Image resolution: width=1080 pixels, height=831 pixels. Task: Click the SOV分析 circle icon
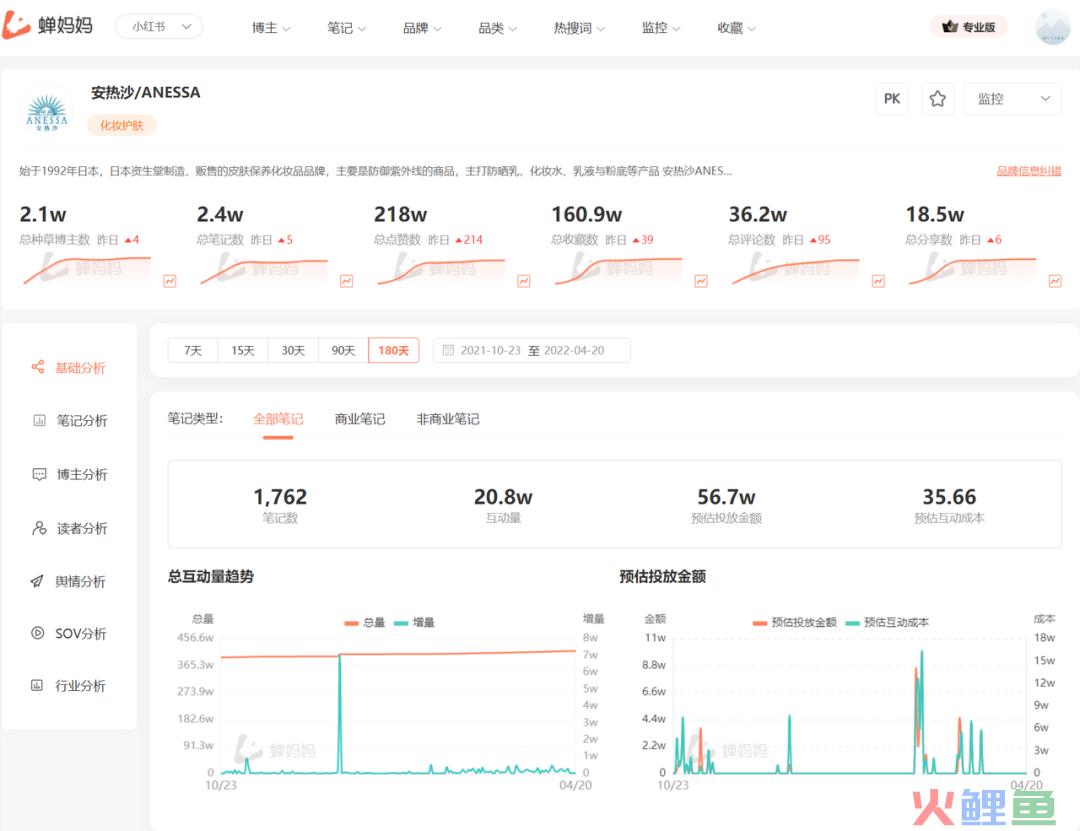[37, 633]
